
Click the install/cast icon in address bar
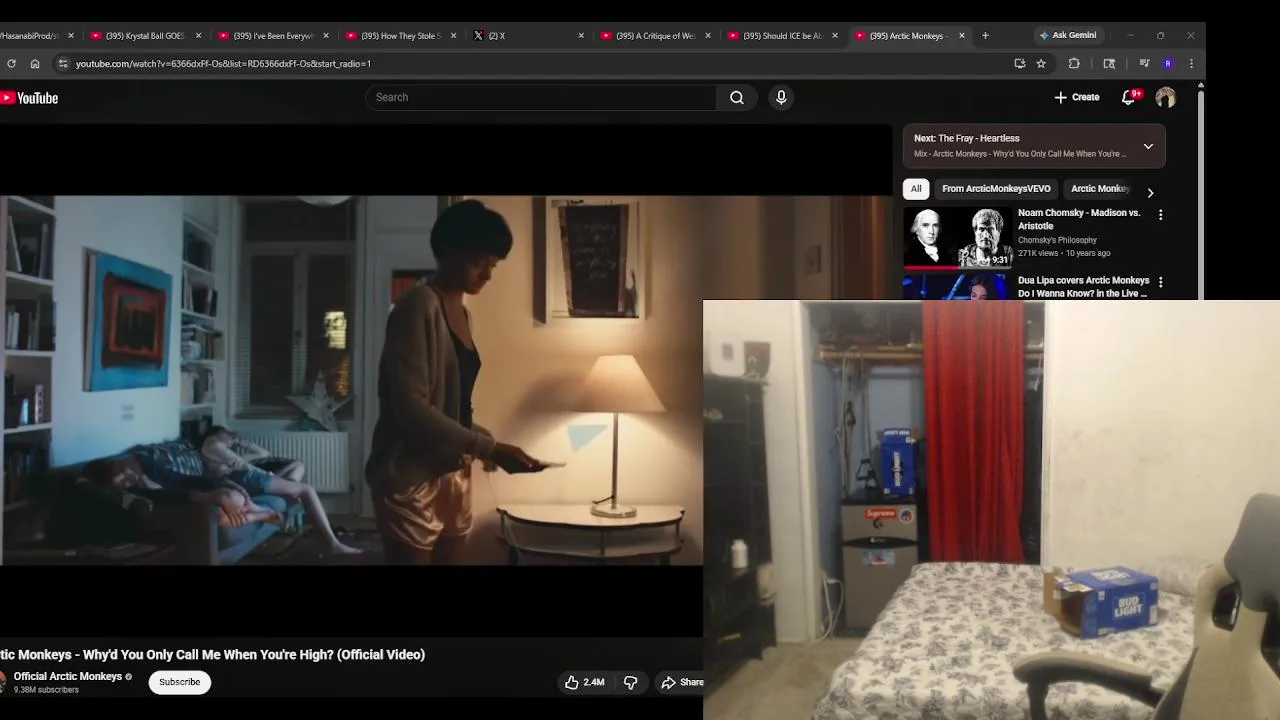tap(1019, 63)
